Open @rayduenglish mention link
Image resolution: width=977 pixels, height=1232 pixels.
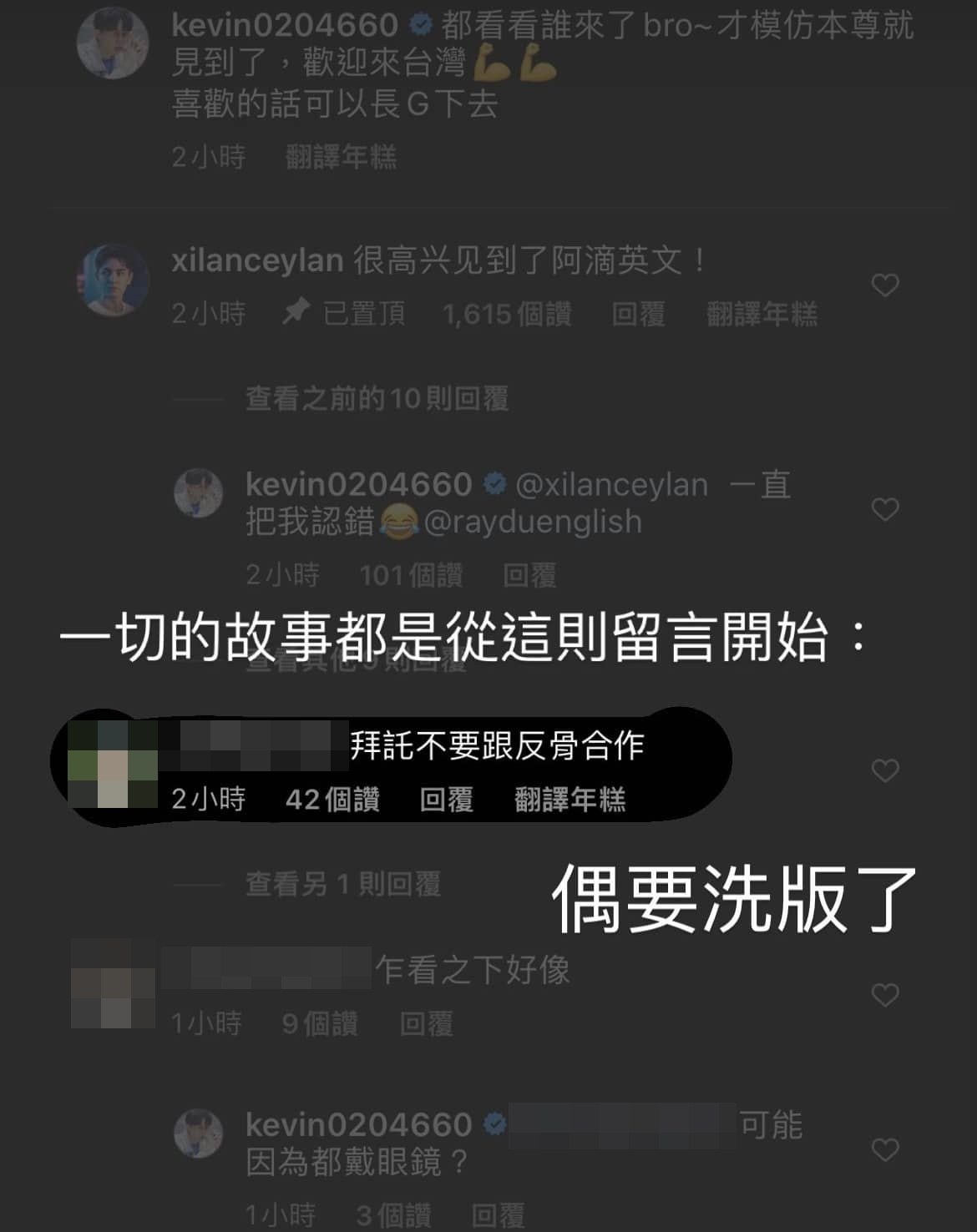[x=533, y=522]
